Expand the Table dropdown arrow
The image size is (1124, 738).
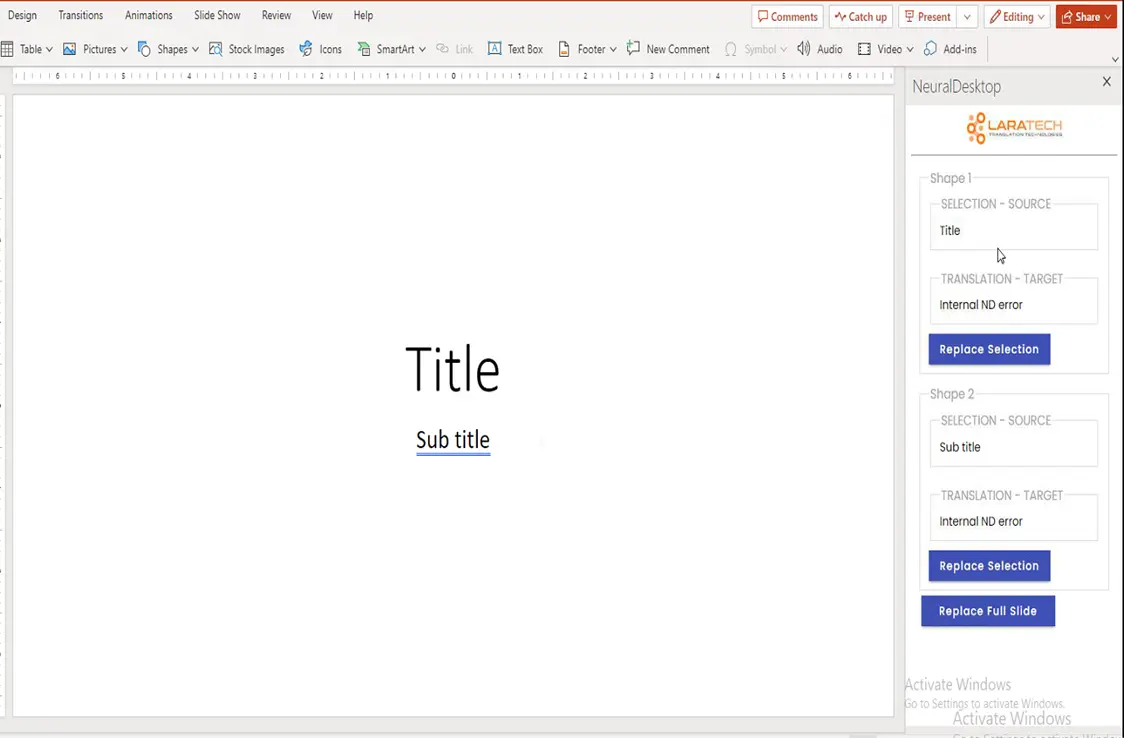(x=49, y=49)
